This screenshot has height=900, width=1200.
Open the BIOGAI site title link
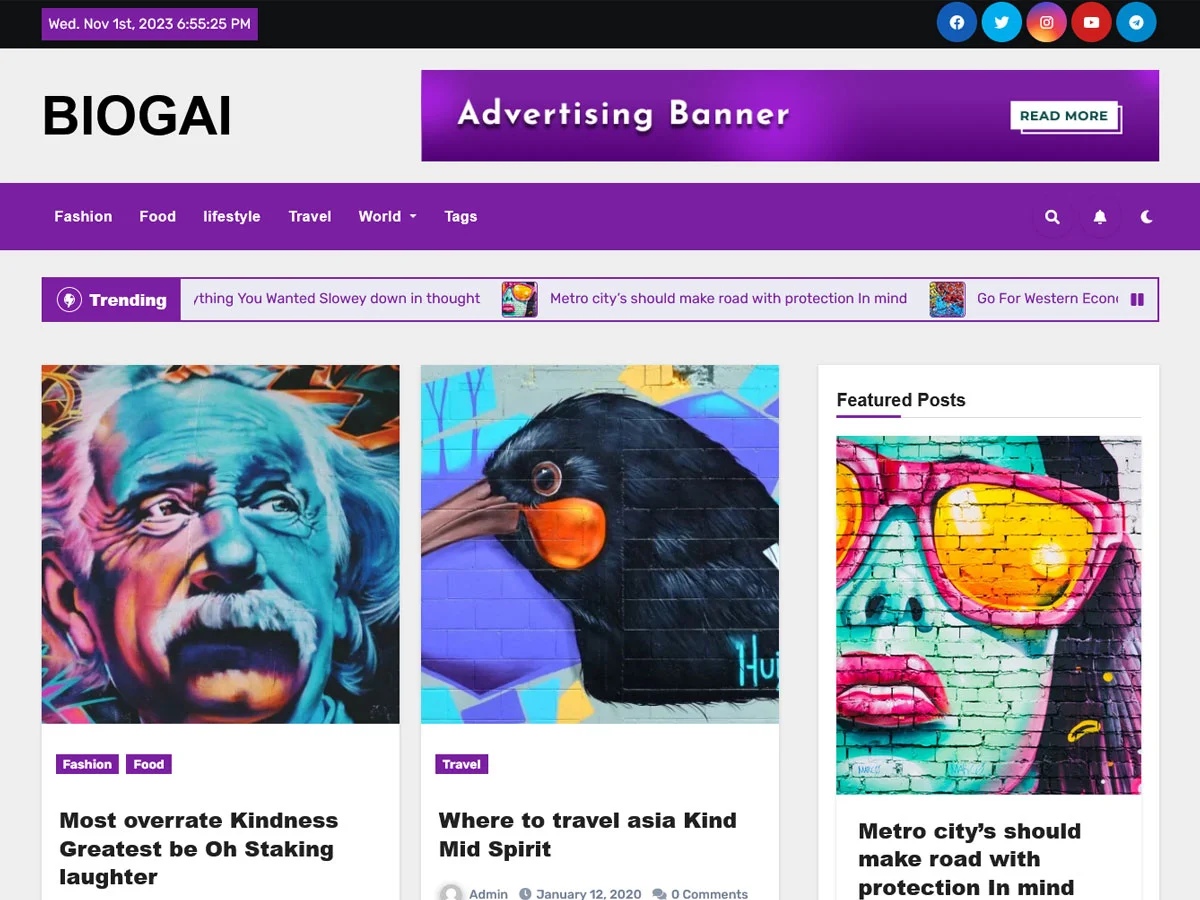(x=137, y=115)
